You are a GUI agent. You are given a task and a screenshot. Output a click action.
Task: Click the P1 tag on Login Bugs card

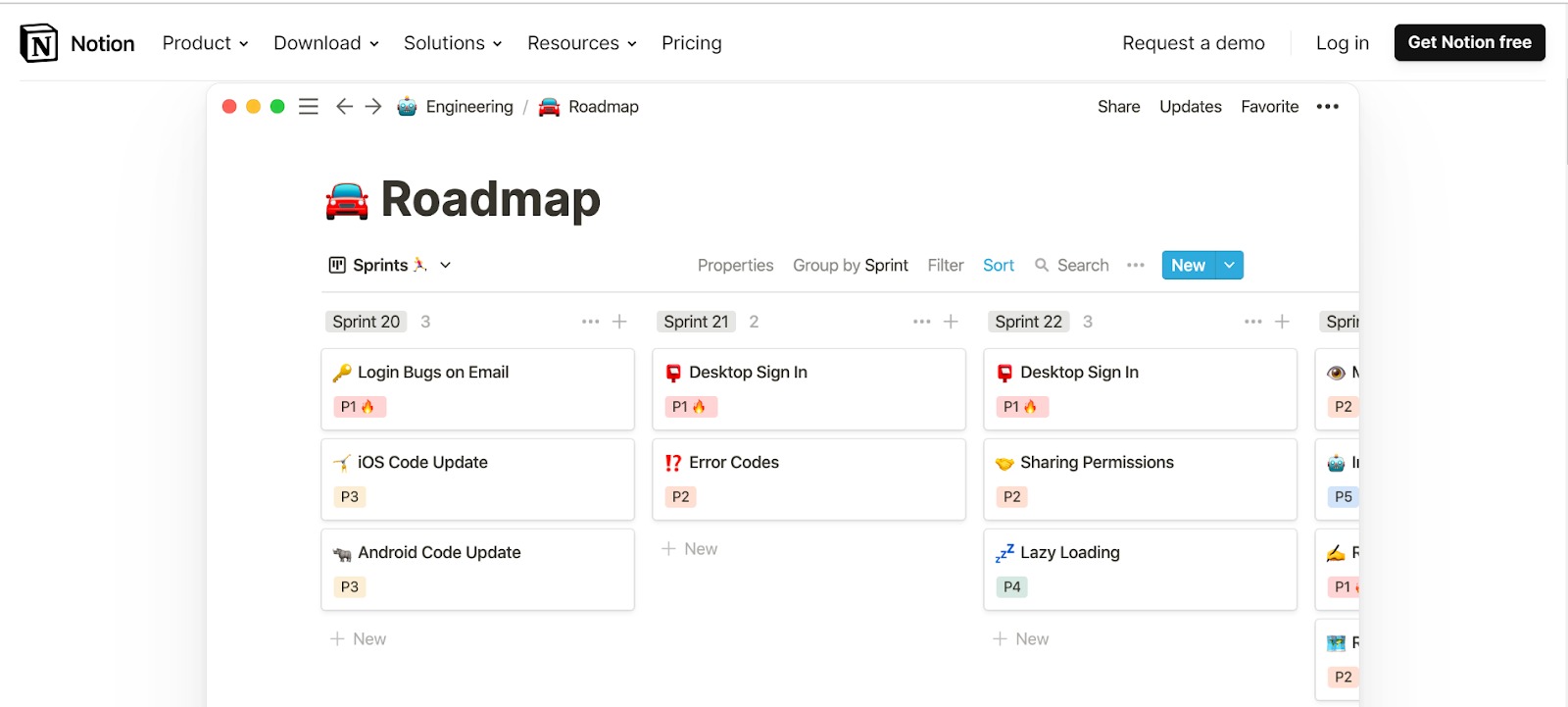tap(359, 407)
